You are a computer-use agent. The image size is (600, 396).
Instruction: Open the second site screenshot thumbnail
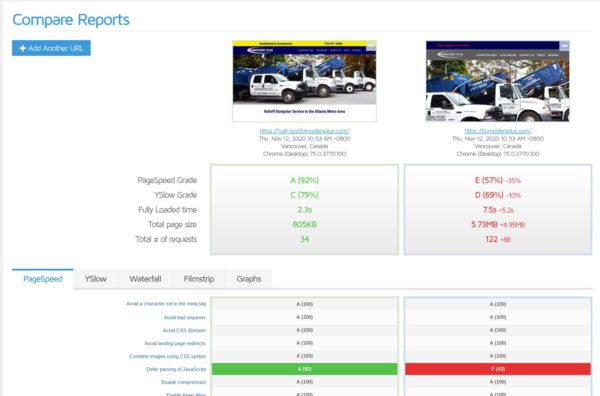click(x=497, y=81)
